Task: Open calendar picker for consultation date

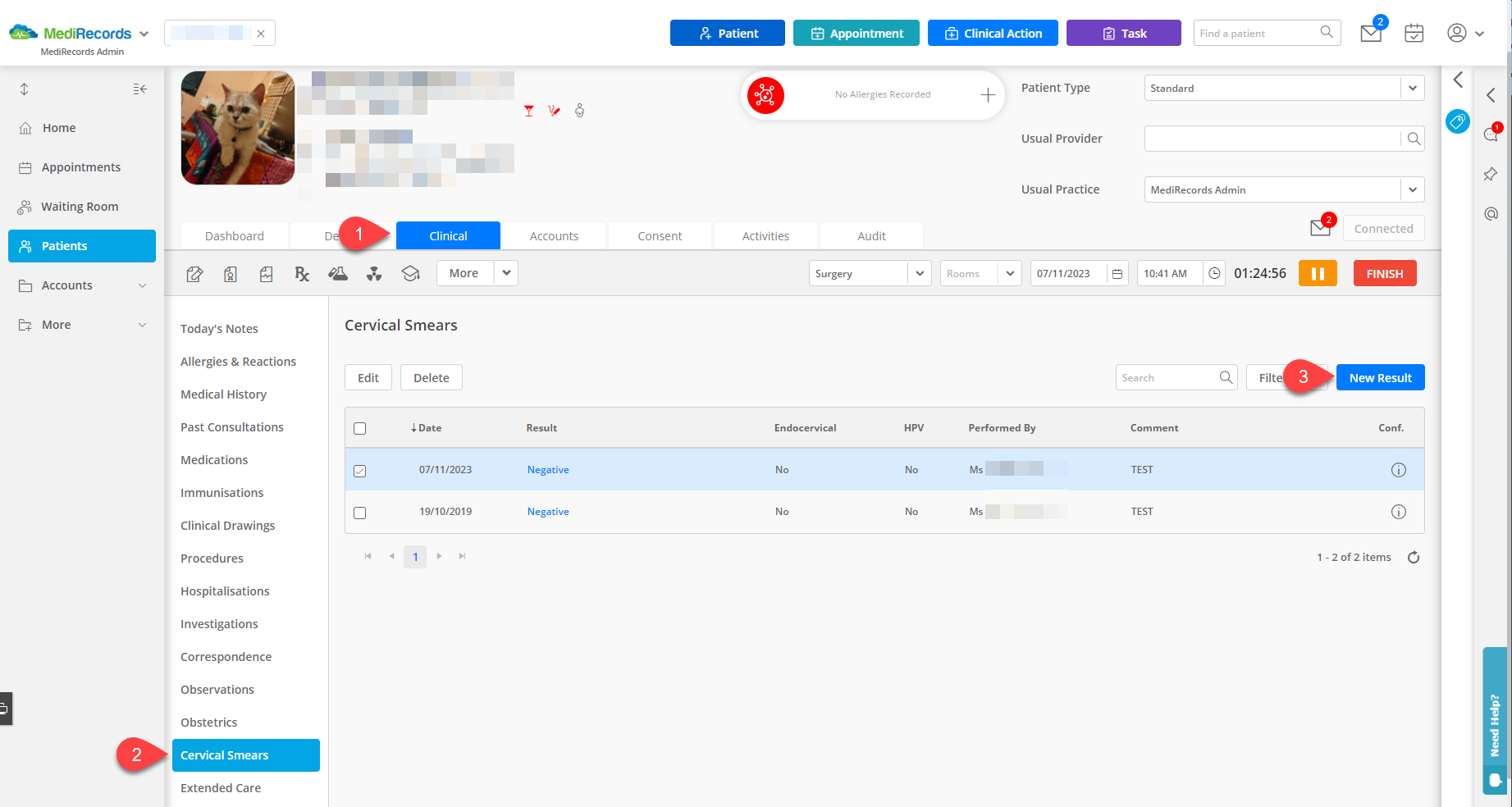Action: [x=1117, y=274]
